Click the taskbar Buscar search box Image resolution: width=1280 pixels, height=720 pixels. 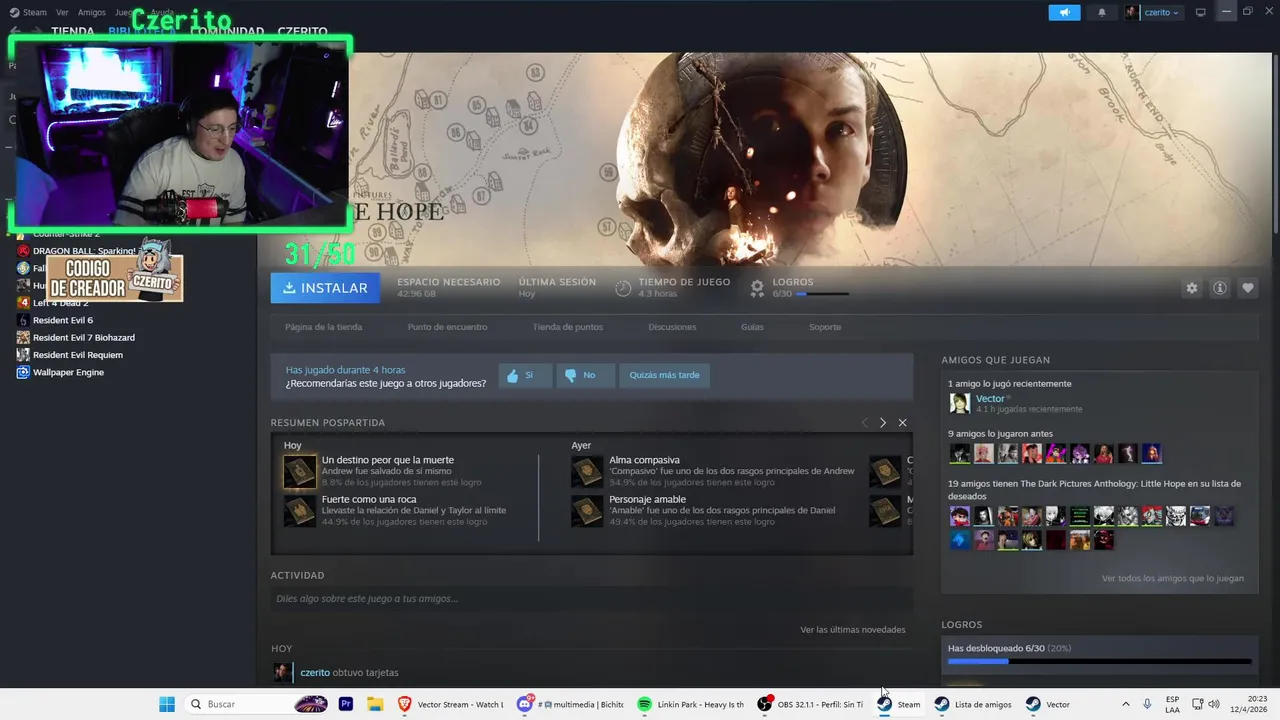point(255,704)
